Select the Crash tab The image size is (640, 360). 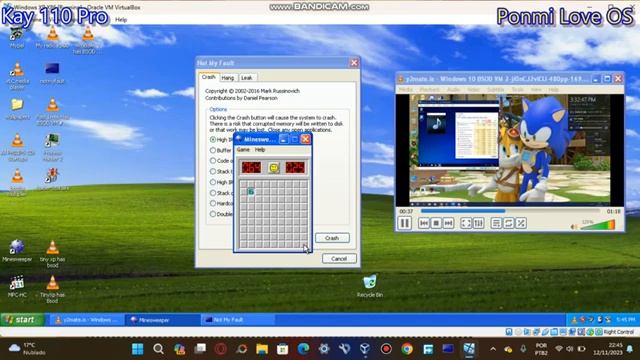(x=209, y=77)
